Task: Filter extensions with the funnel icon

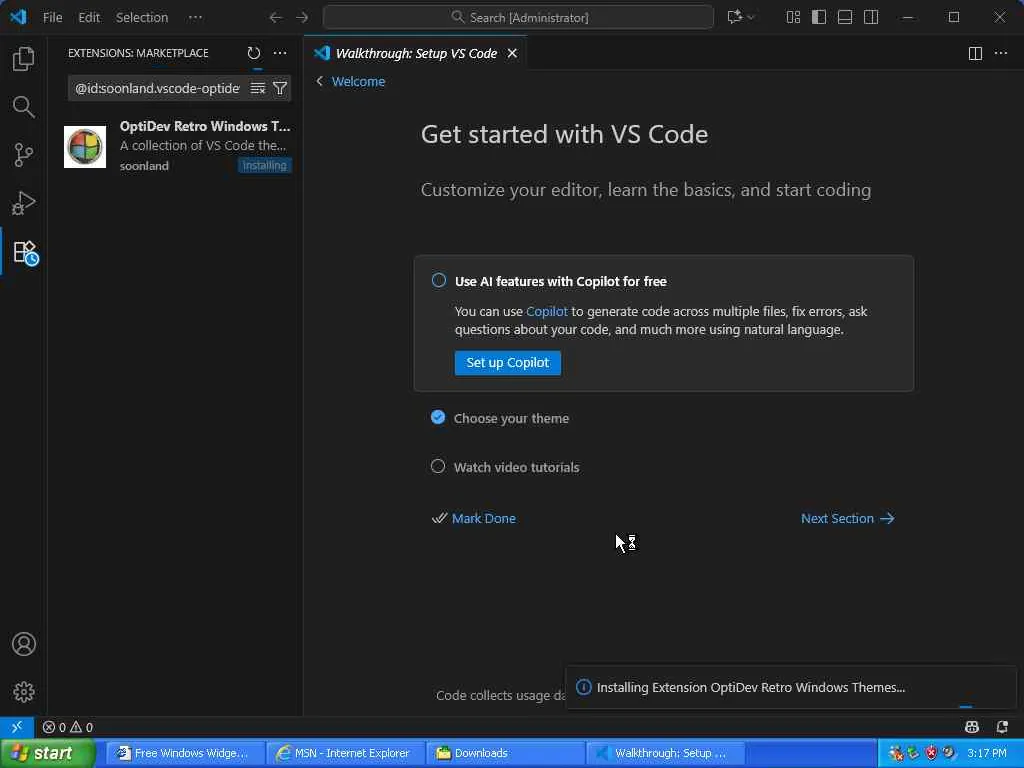Action: [280, 88]
